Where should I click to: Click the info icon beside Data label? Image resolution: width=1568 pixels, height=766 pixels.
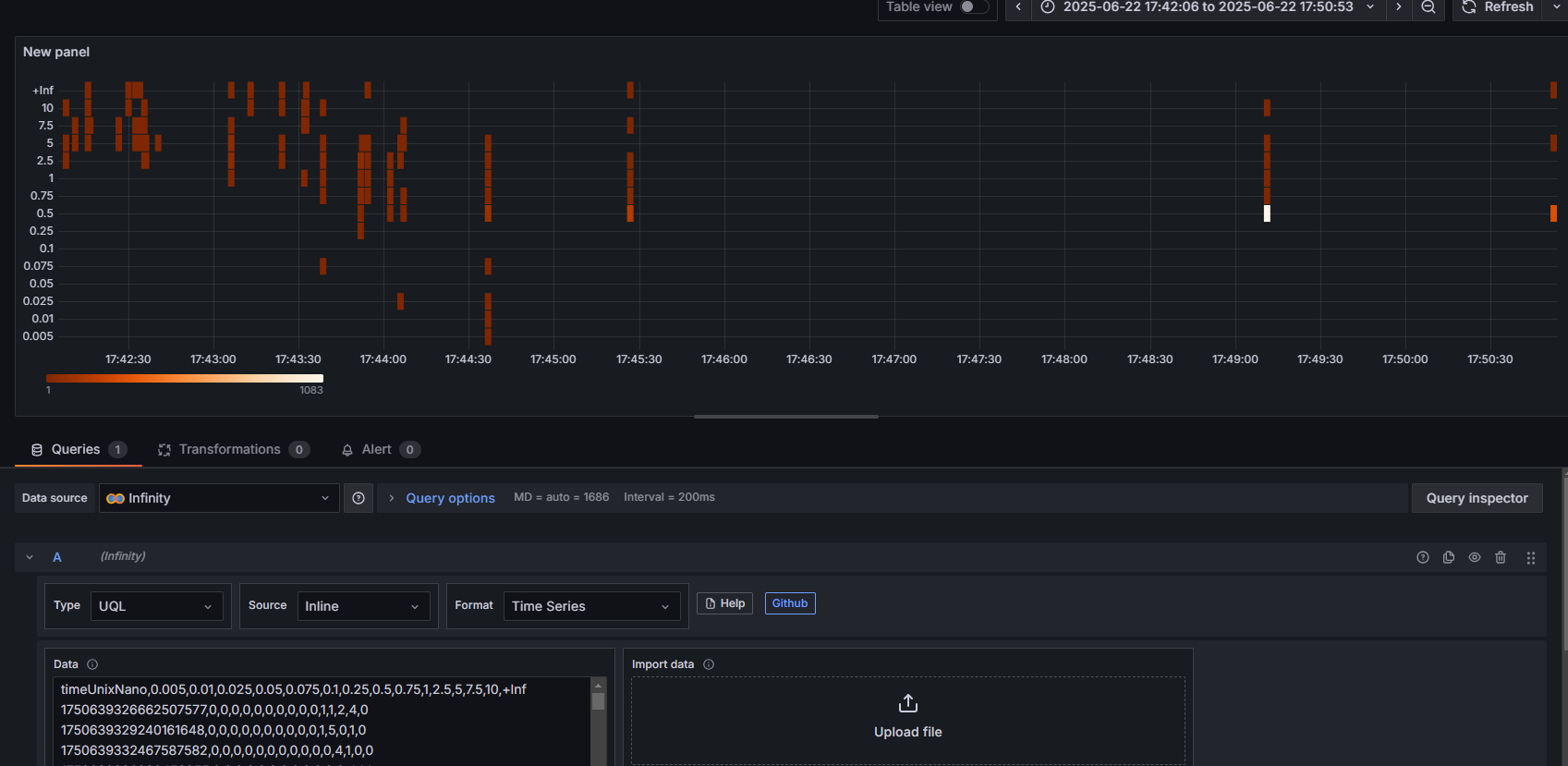[x=92, y=664]
